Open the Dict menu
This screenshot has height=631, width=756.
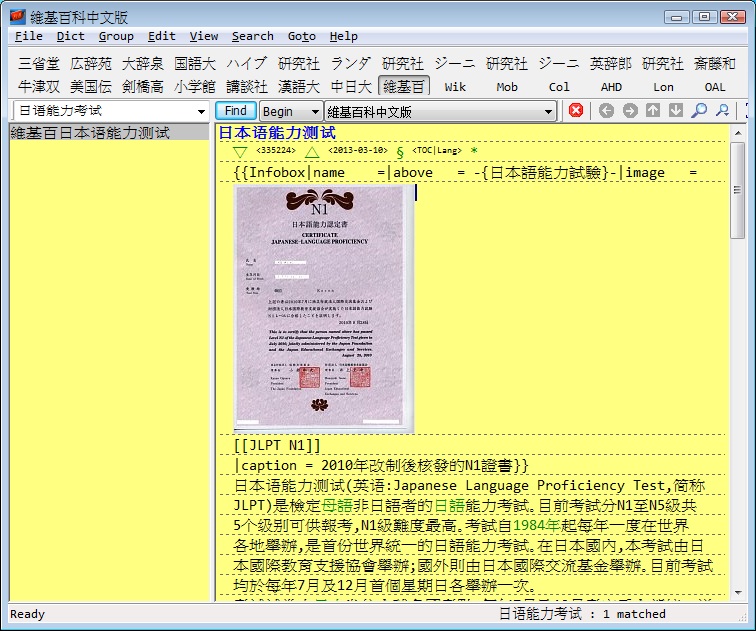tap(70, 36)
